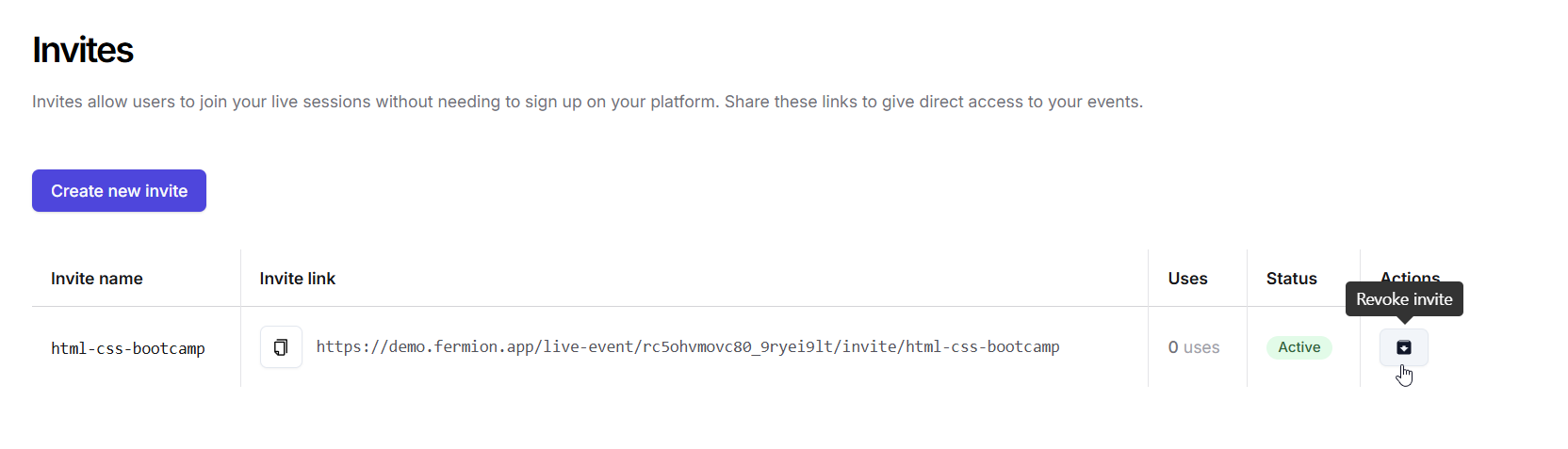Image resolution: width=1568 pixels, height=449 pixels.
Task: Click Create new invite button
Action: pyautogui.click(x=119, y=191)
